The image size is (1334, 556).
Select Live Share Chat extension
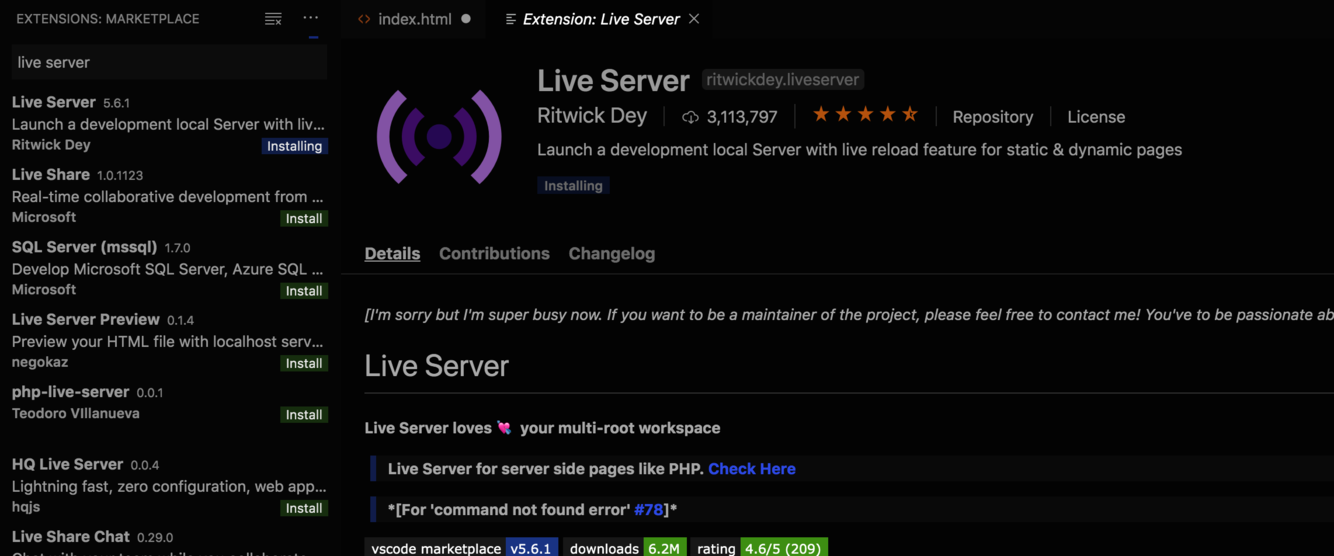pyautogui.click(x=169, y=540)
